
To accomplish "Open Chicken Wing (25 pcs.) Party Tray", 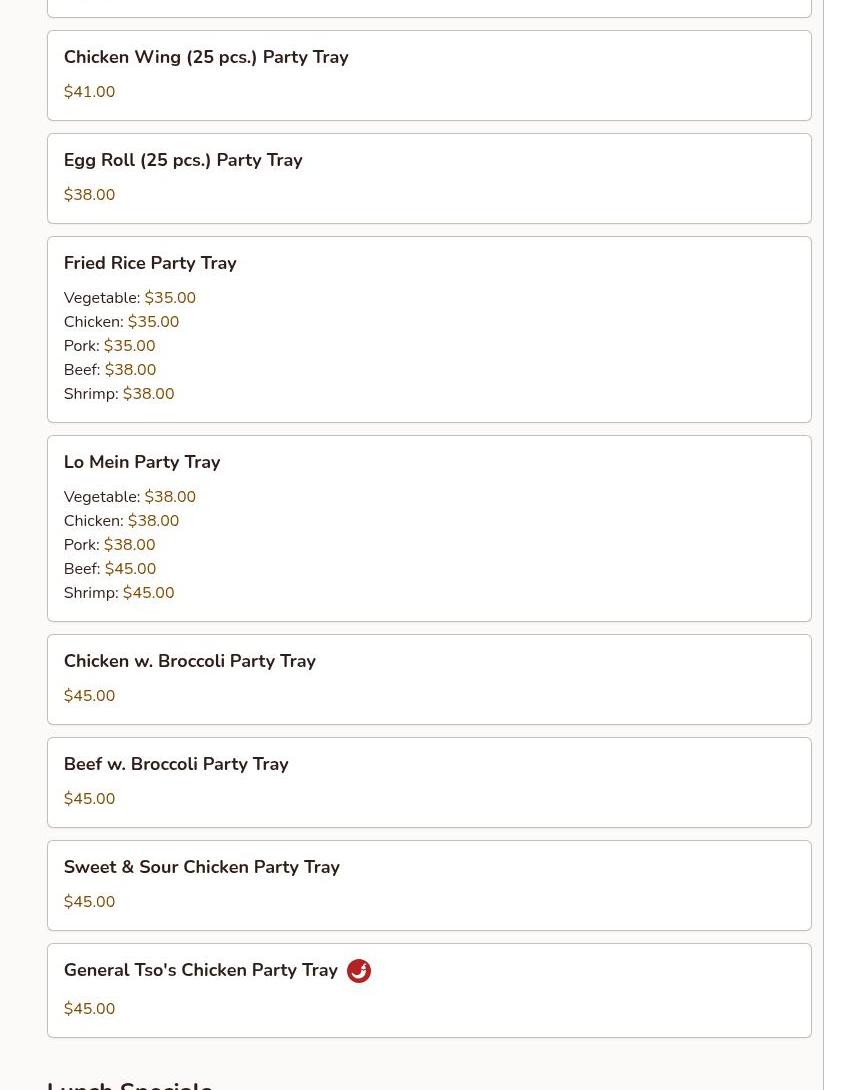I will pos(206,58).
